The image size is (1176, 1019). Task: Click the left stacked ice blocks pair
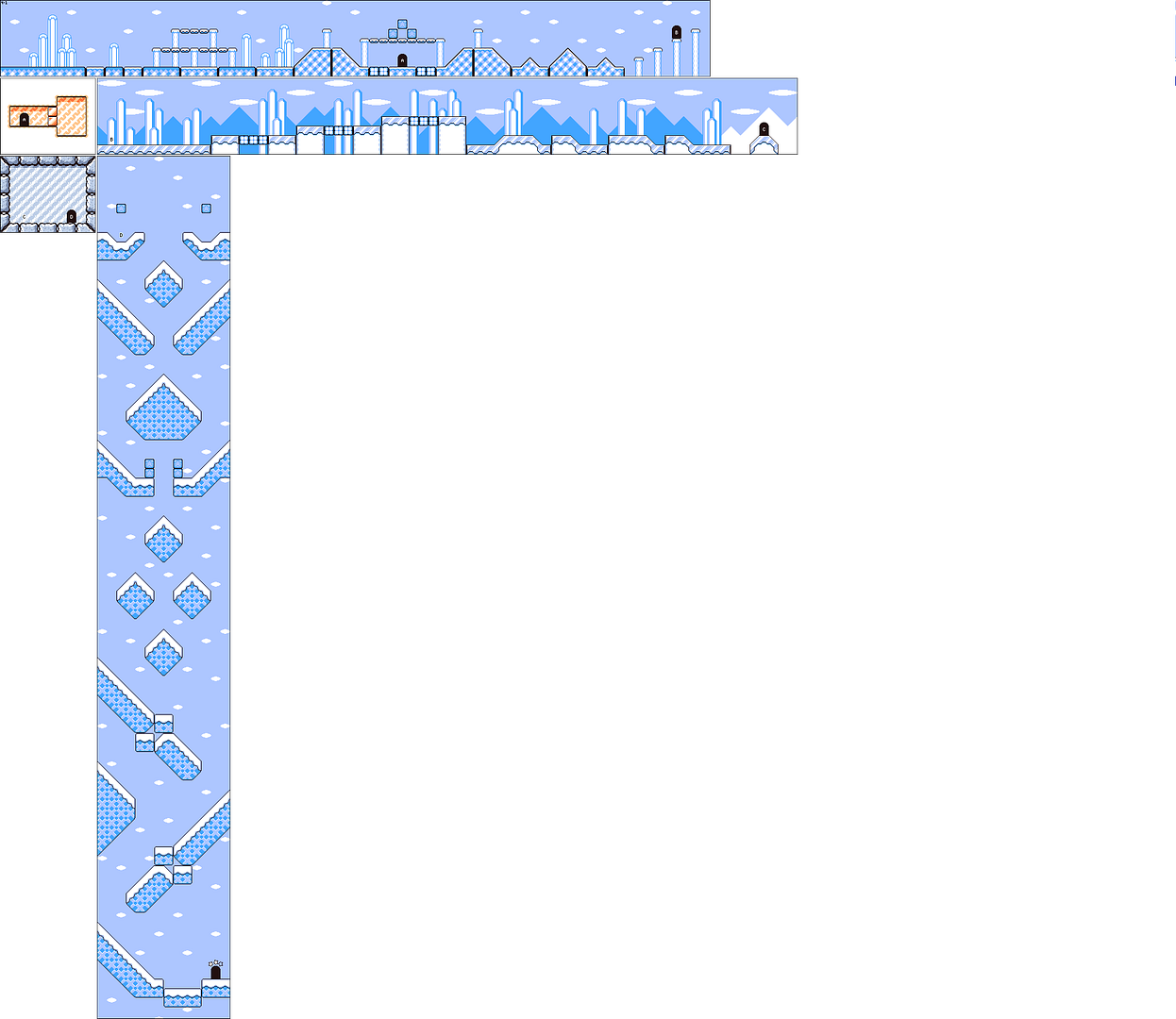click(x=149, y=468)
